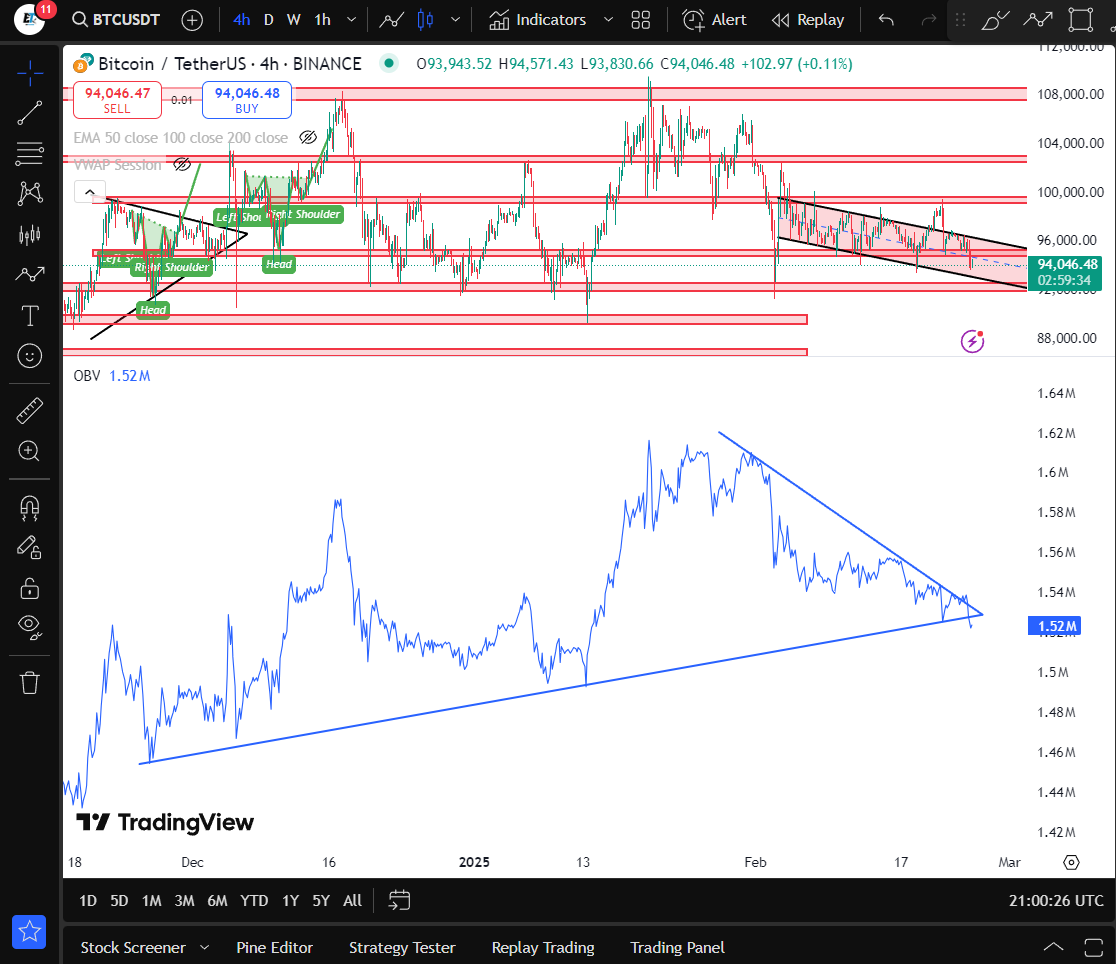Viewport: 1116px width, 964px height.
Task: Select the text annotation tool
Action: 30,315
